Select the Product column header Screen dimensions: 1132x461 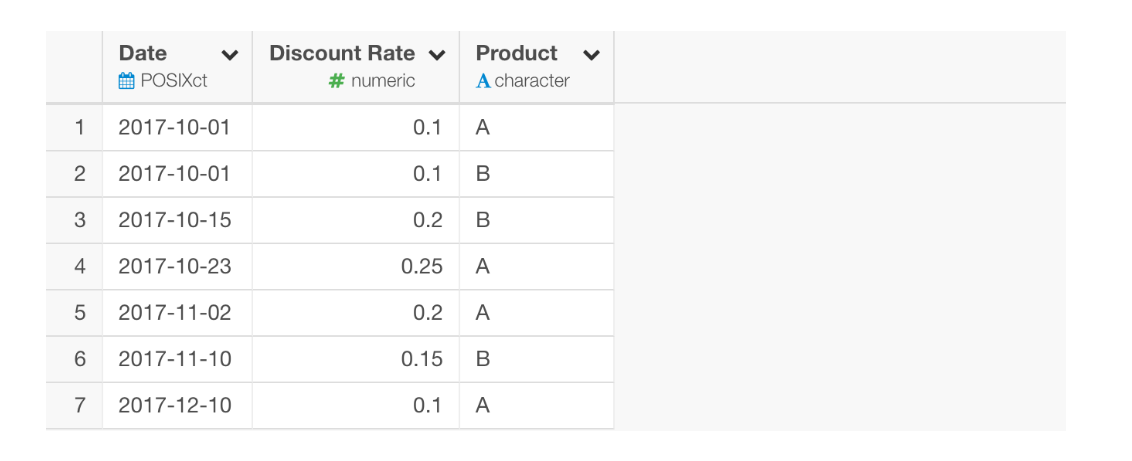click(x=516, y=54)
